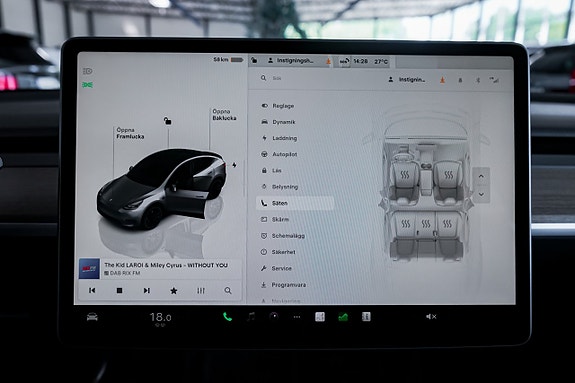Open the car controls icon in bottom bar
The width and height of the screenshot is (575, 383).
(92, 317)
